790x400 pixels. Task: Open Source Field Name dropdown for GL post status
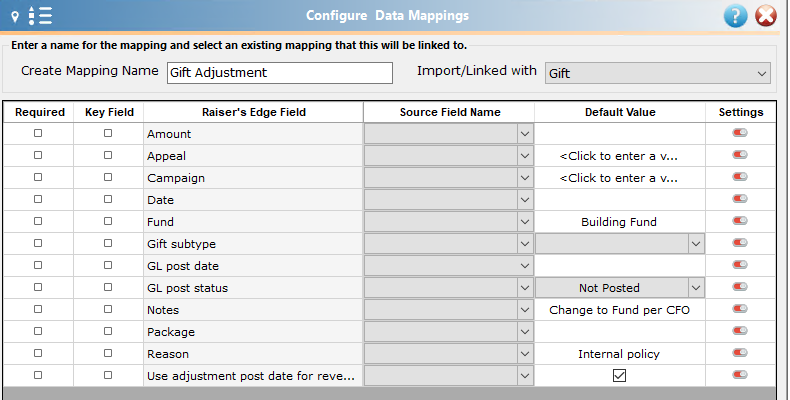point(448,288)
